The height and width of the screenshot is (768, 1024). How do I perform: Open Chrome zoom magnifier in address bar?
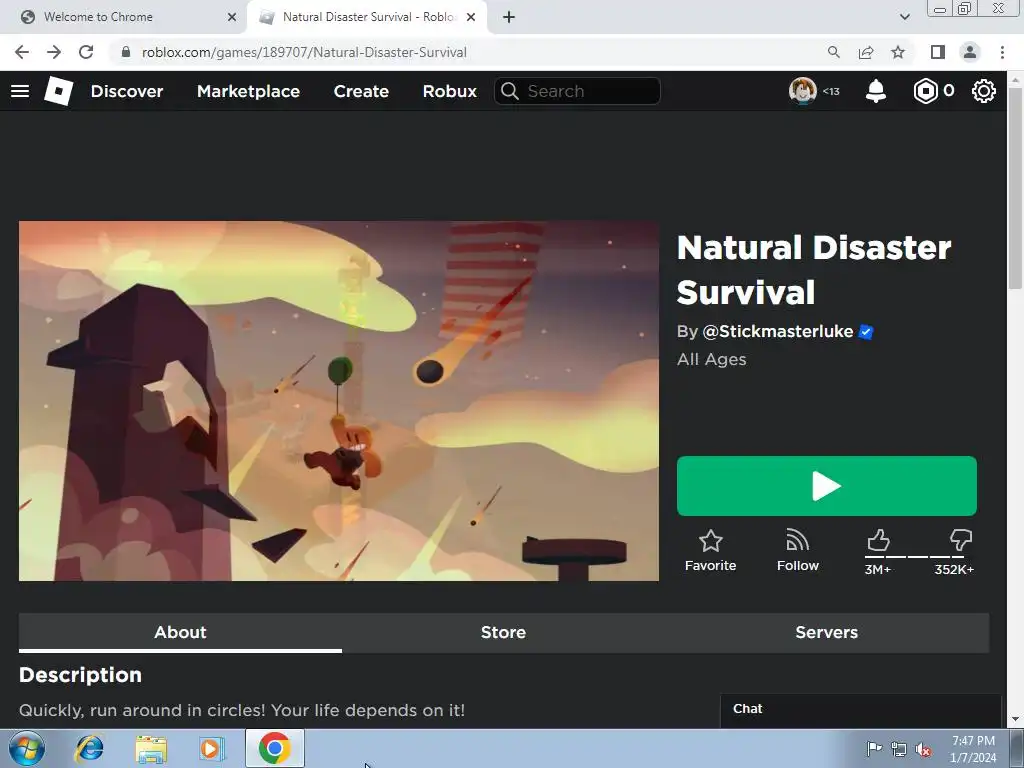[833, 52]
